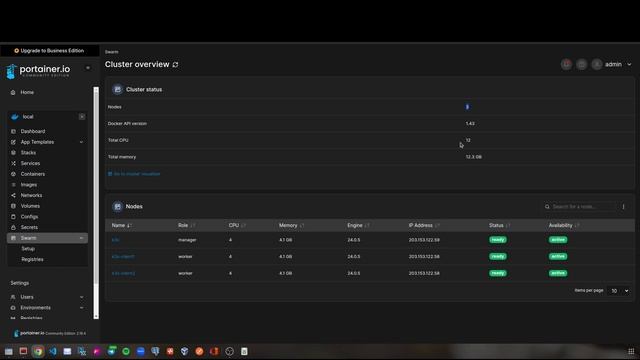Open the Nodes table settings kebab icon
640x360 pixels.
coord(623,207)
